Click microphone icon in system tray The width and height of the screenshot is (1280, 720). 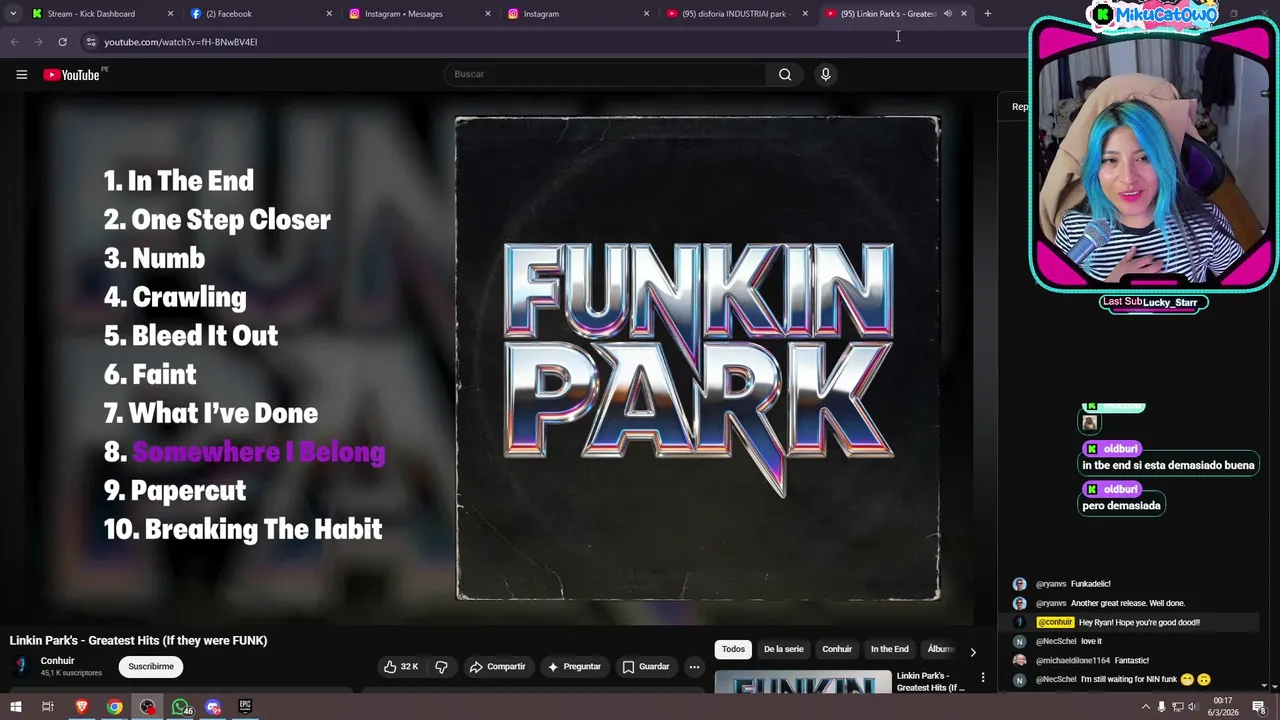pos(1161,707)
